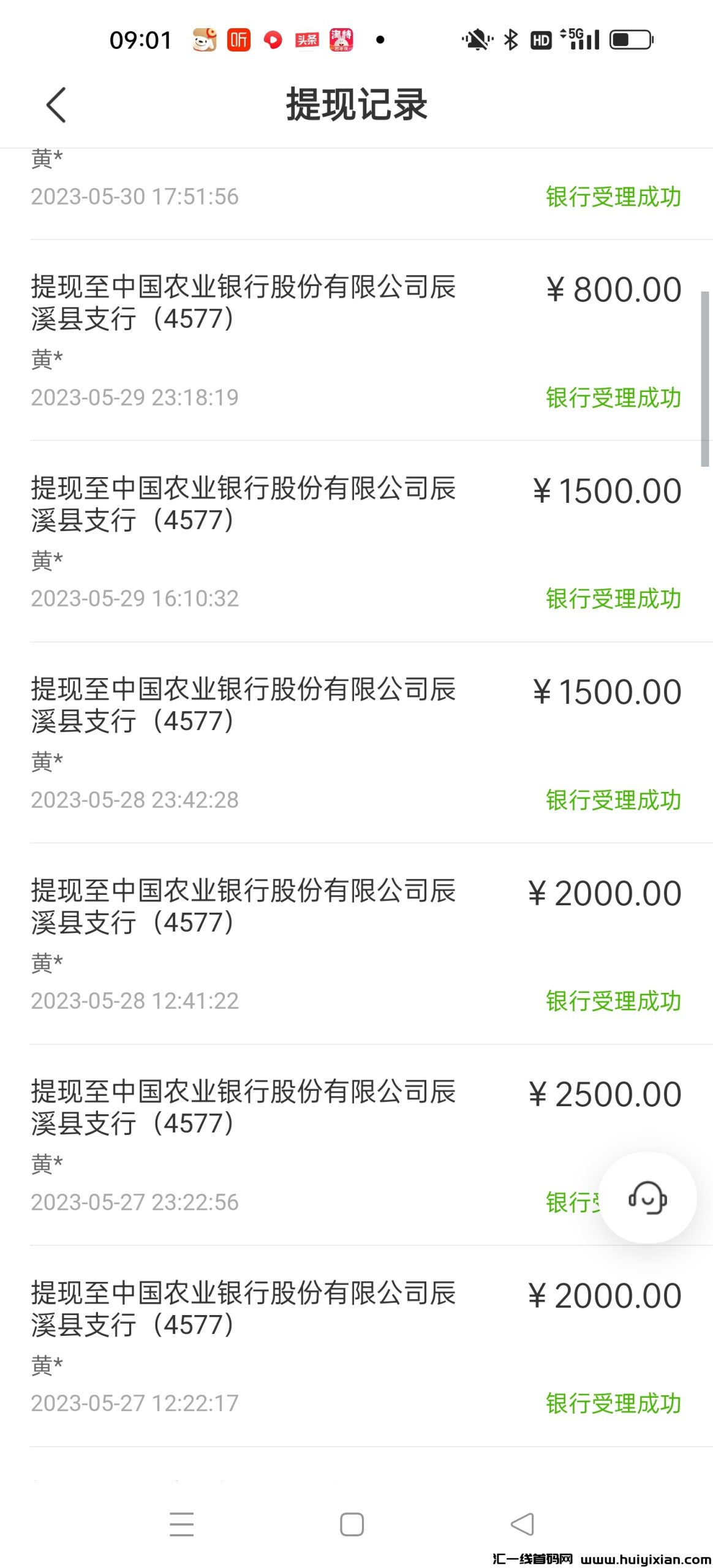
Task: Tap the back arrow in header
Action: pos(56,105)
